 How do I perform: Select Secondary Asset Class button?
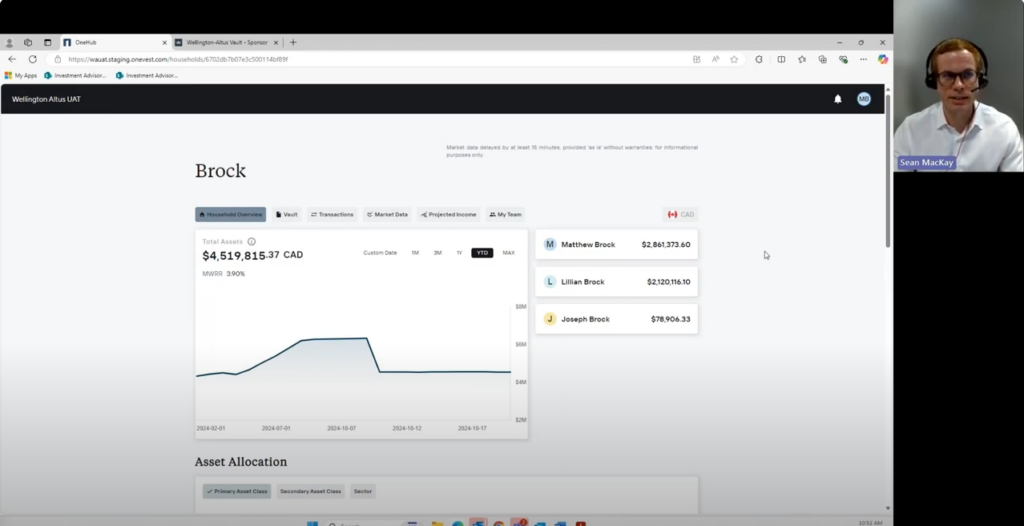pyautogui.click(x=310, y=491)
